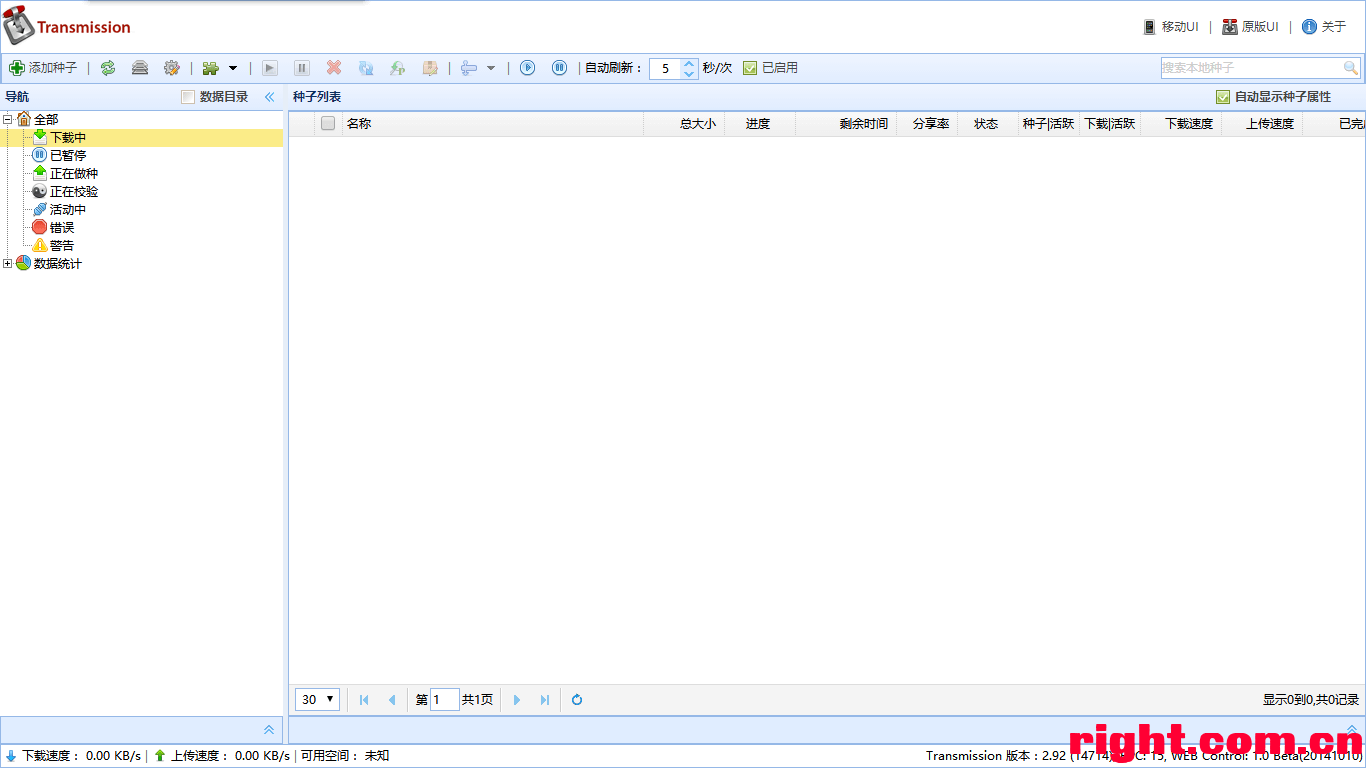The image size is (1366, 768).
Task: Open settings with the gear toolbar icon
Action: coord(171,68)
